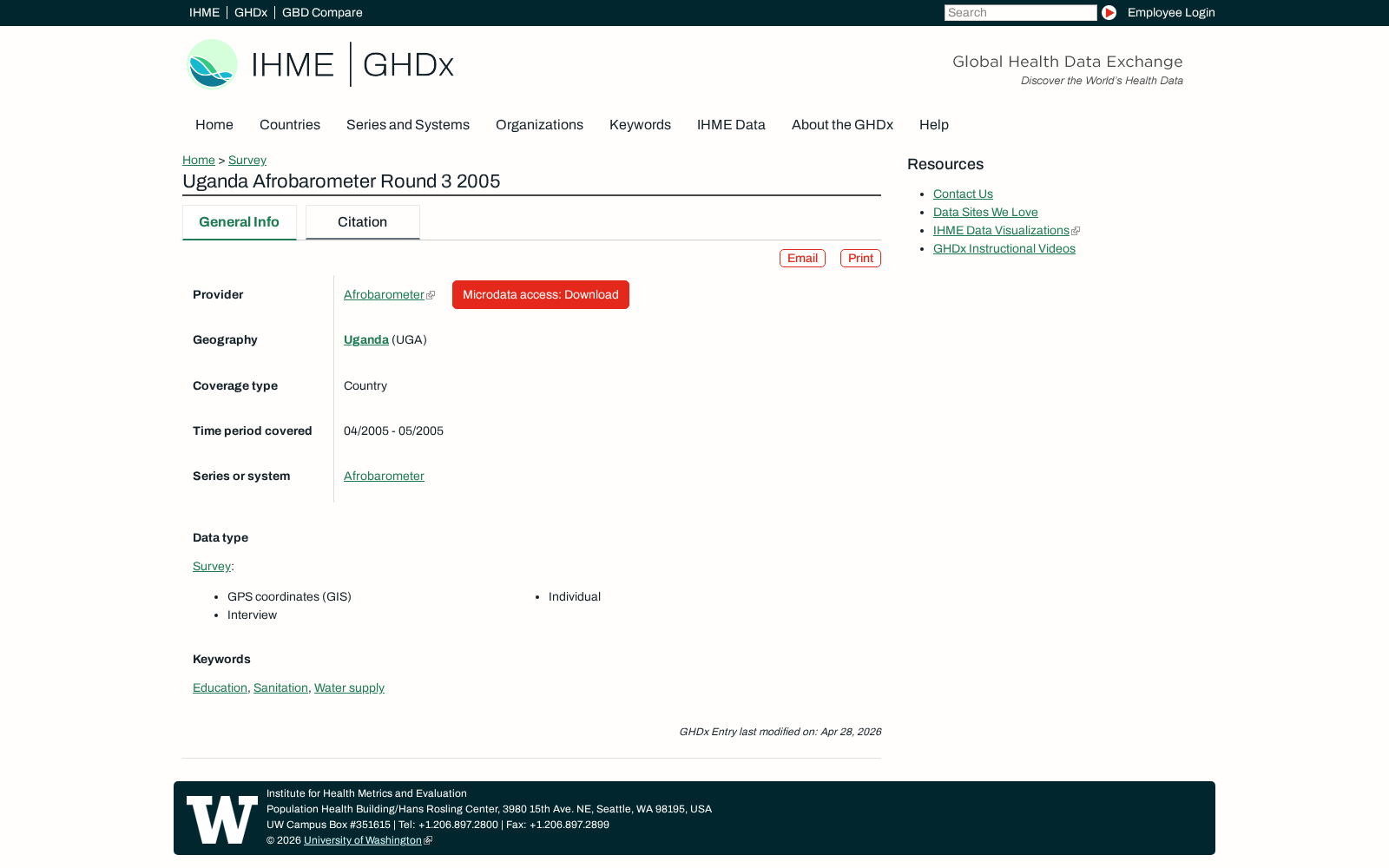1389x868 pixels.
Task: Click the GHDx header logo text
Action: [x=408, y=65]
